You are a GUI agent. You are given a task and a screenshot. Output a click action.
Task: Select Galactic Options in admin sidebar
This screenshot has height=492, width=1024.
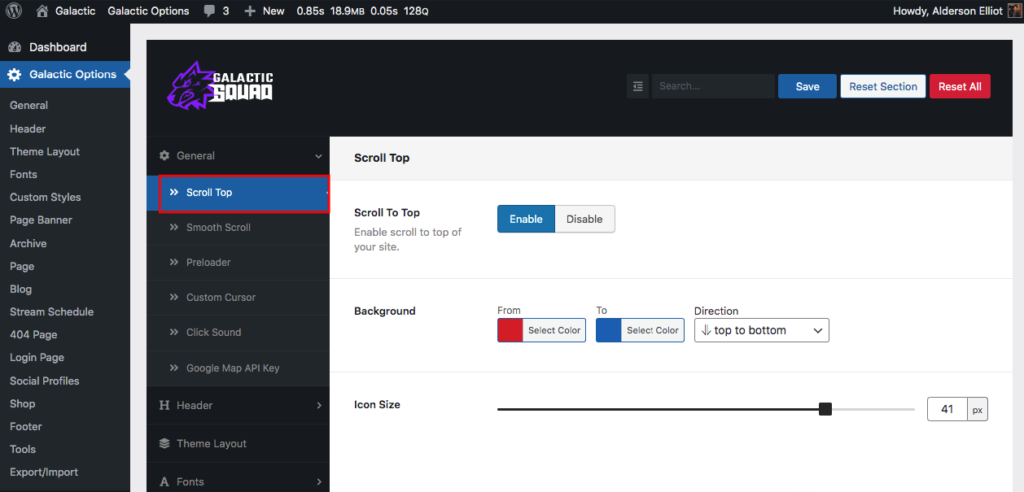[x=65, y=74]
